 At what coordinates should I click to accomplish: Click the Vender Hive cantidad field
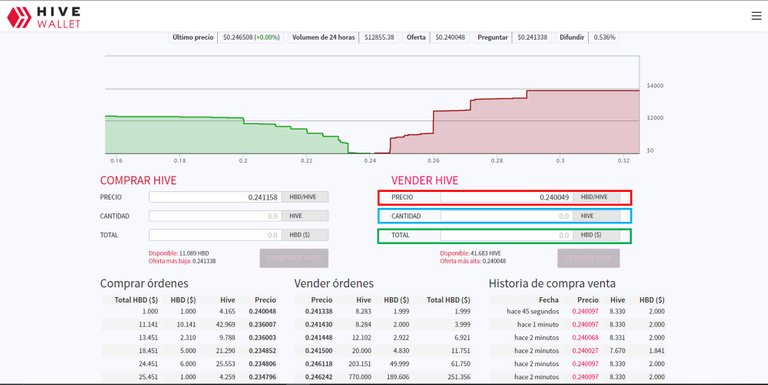tap(506, 216)
